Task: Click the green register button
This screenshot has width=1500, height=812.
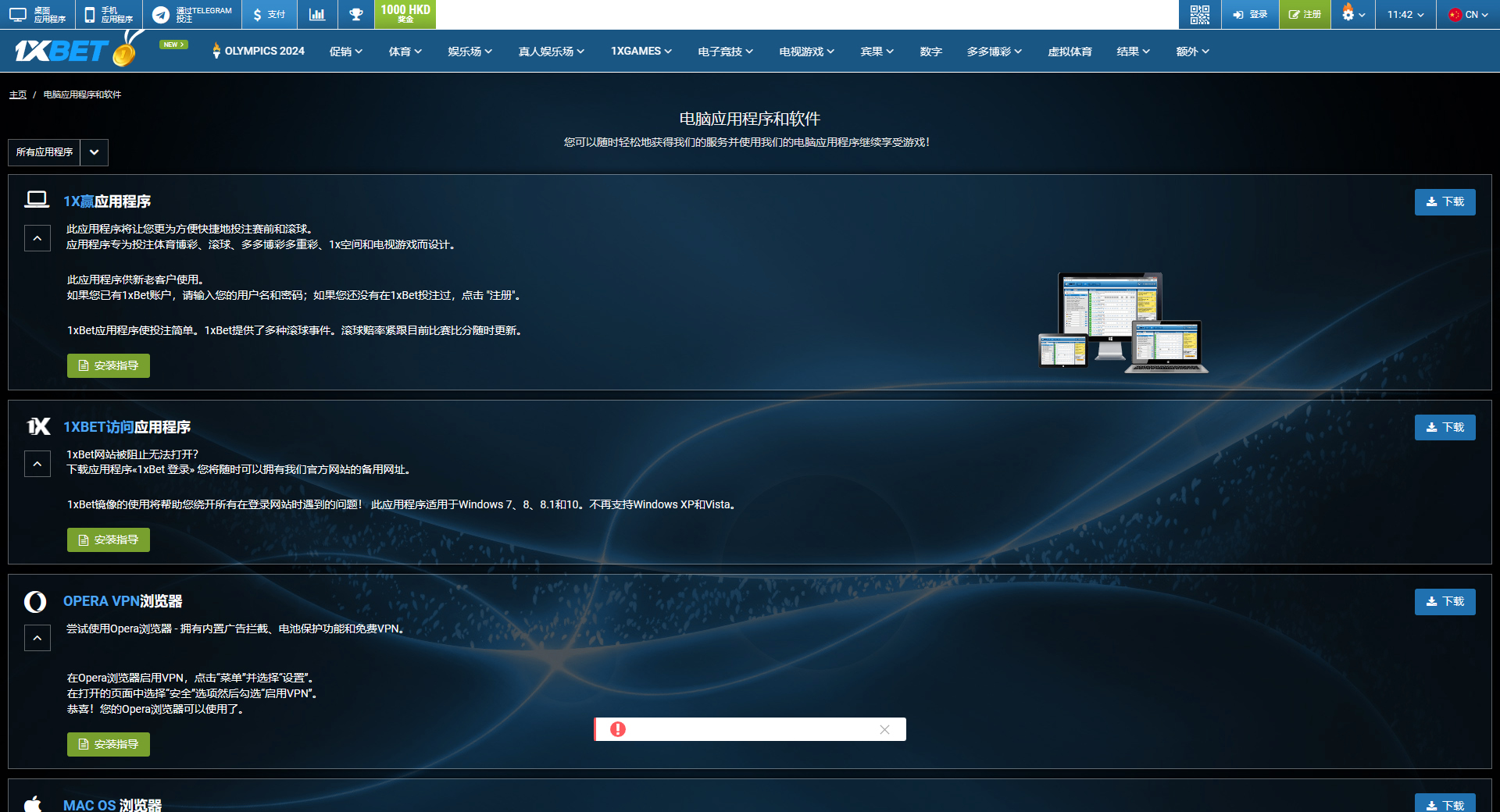Action: click(x=1305, y=14)
